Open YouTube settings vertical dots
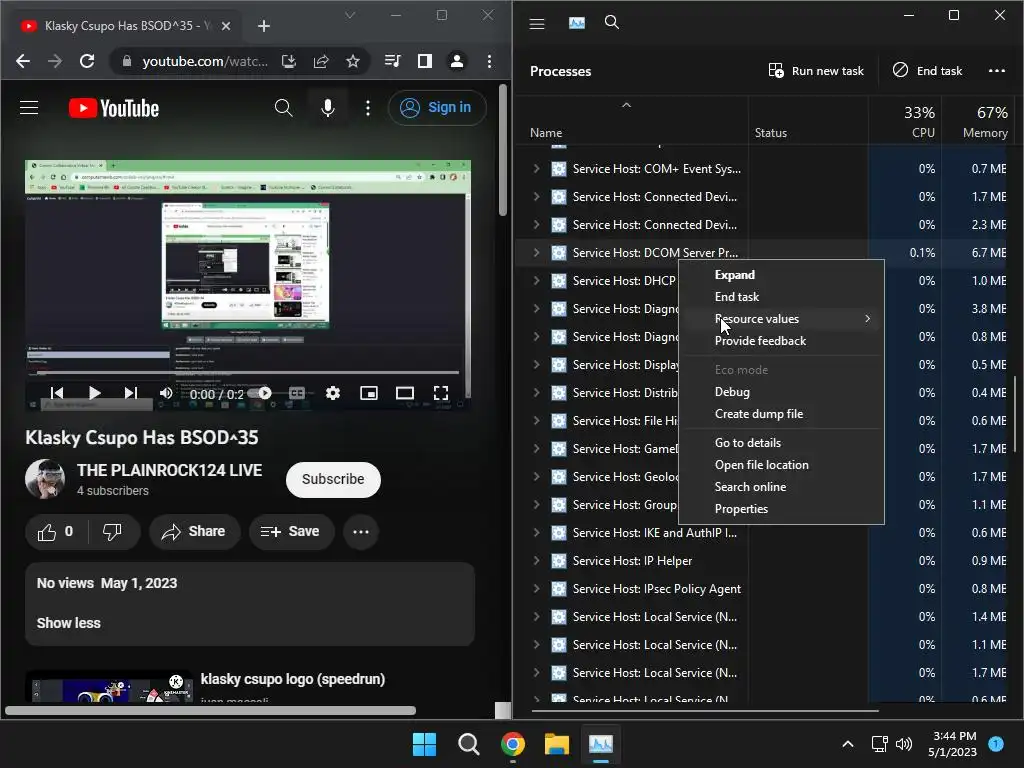This screenshot has width=1024, height=768. coord(368,108)
